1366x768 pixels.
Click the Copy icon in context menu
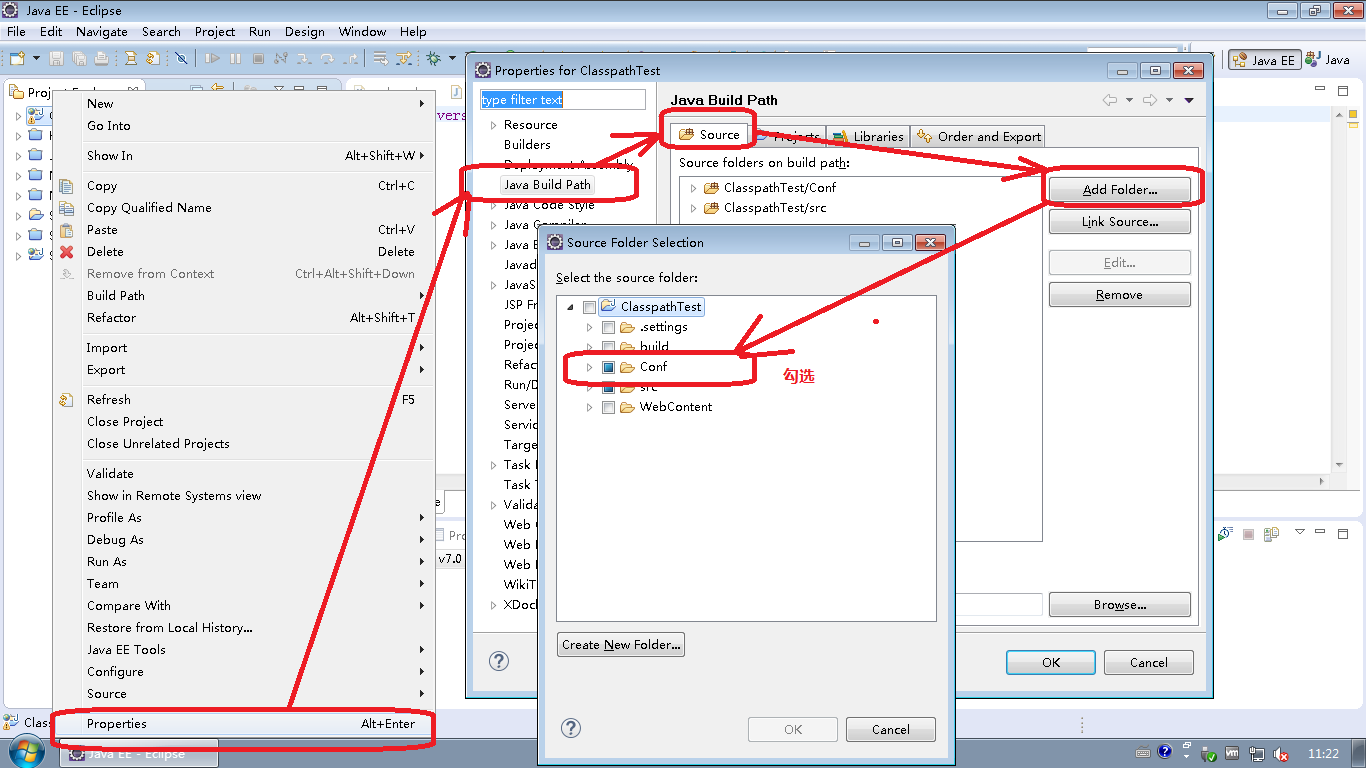pos(66,186)
